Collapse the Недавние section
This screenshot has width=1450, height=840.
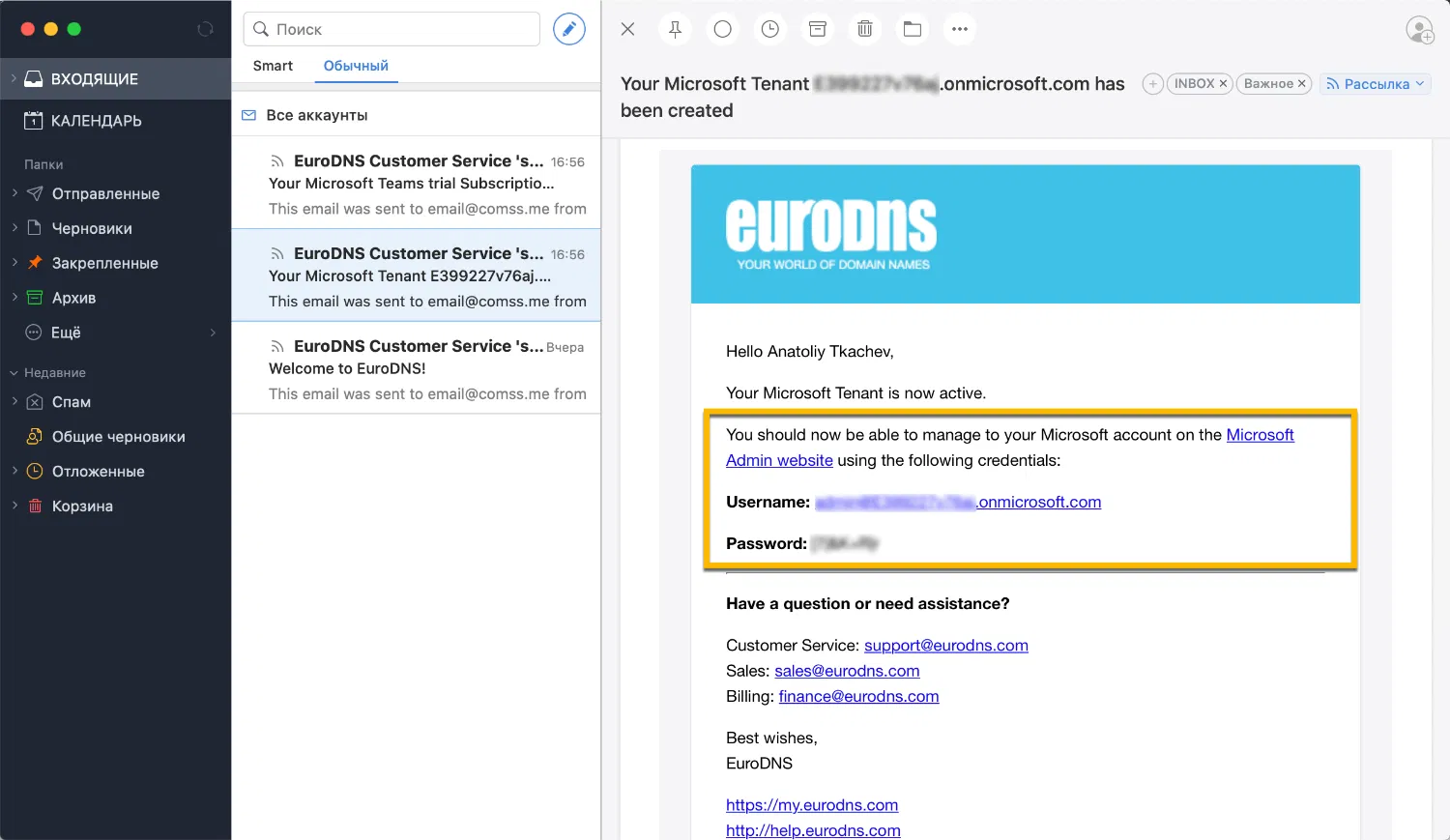(x=12, y=372)
